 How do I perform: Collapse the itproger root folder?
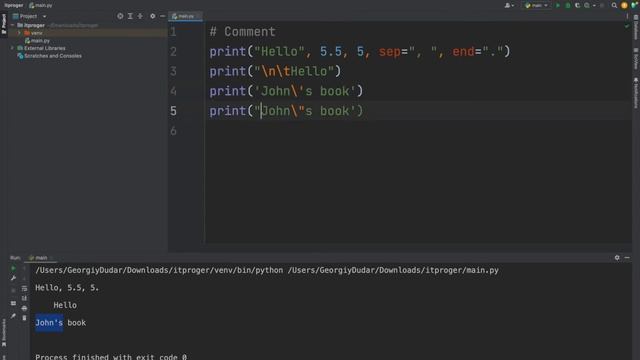click(13, 25)
